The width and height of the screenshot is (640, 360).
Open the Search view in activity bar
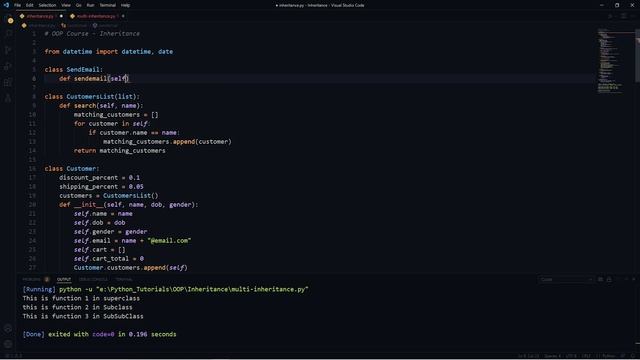8,34
